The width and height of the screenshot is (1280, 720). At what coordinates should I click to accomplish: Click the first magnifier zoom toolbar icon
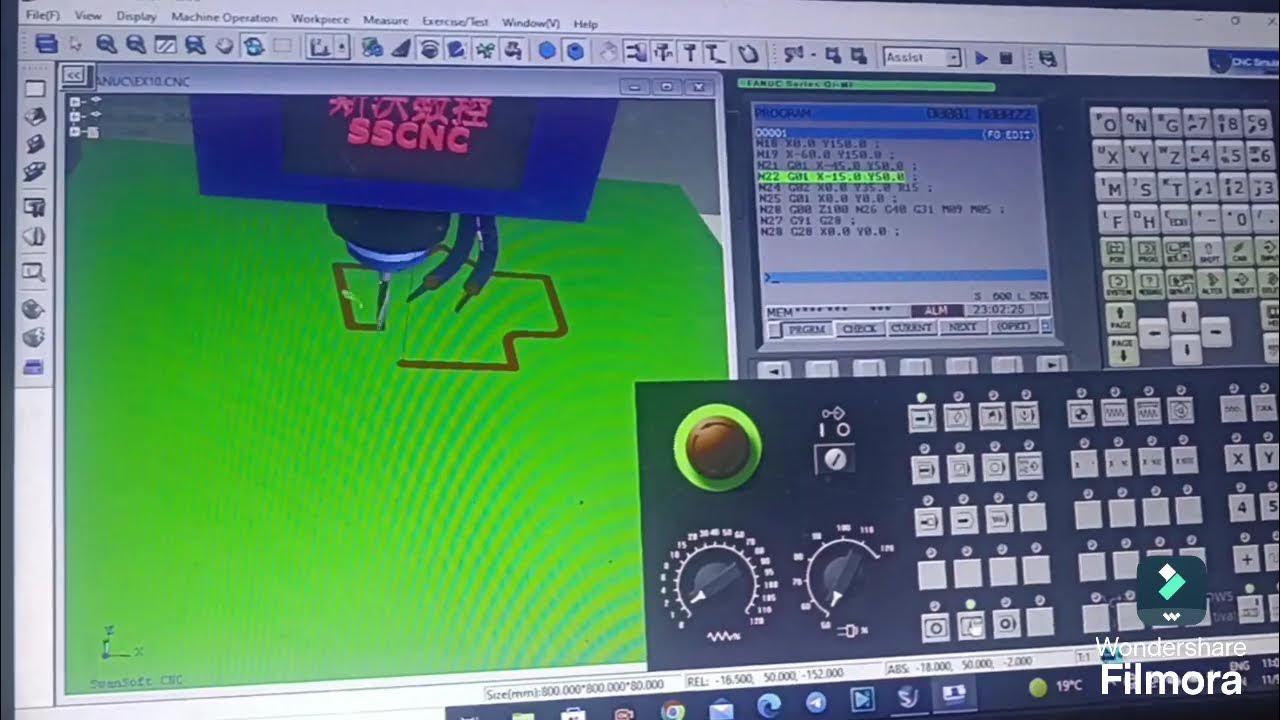[106, 44]
